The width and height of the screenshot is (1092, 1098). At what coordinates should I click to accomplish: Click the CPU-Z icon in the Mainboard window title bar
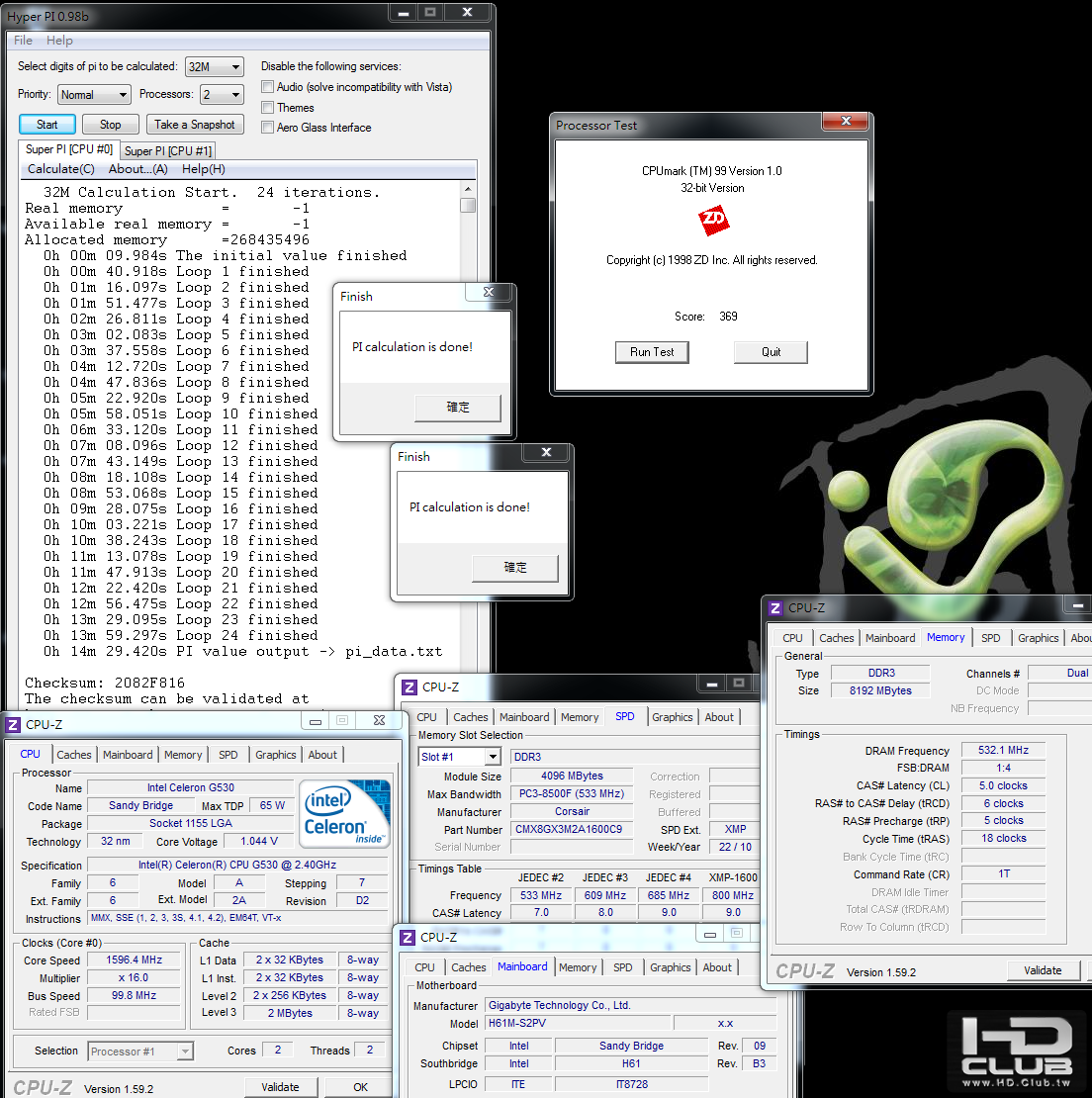point(408,937)
